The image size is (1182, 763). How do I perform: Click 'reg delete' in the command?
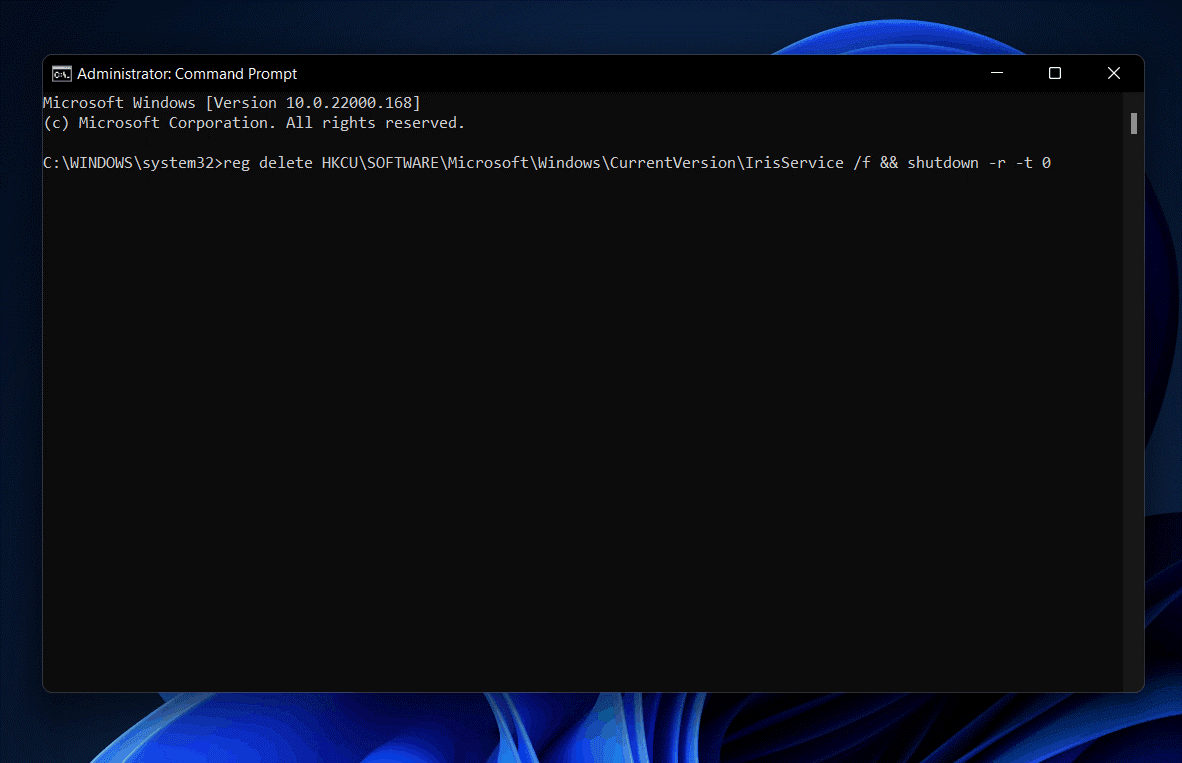click(x=268, y=163)
